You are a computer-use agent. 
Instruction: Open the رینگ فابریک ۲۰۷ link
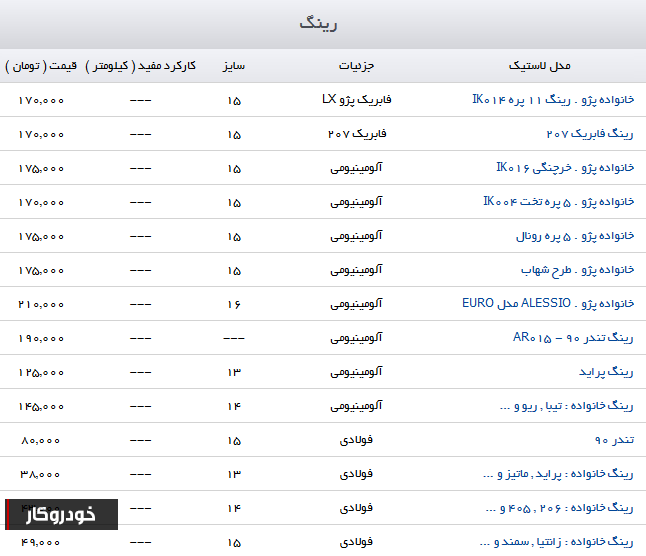[x=590, y=134]
